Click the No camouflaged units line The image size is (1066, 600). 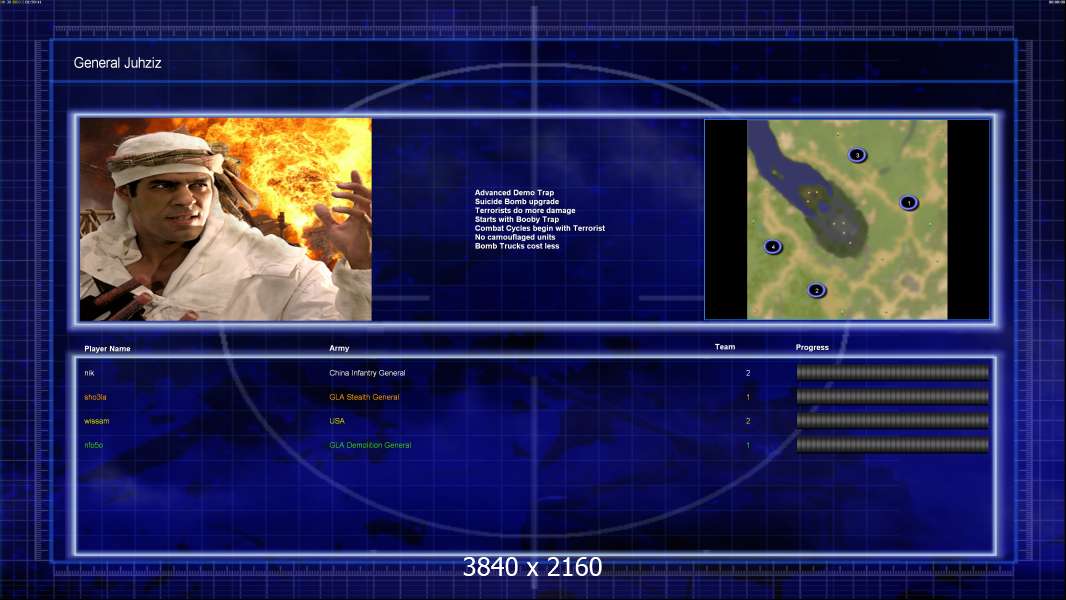click(515, 237)
